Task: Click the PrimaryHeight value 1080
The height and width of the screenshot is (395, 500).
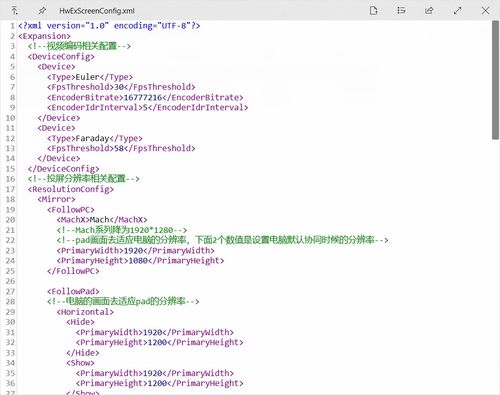Action: point(138,261)
